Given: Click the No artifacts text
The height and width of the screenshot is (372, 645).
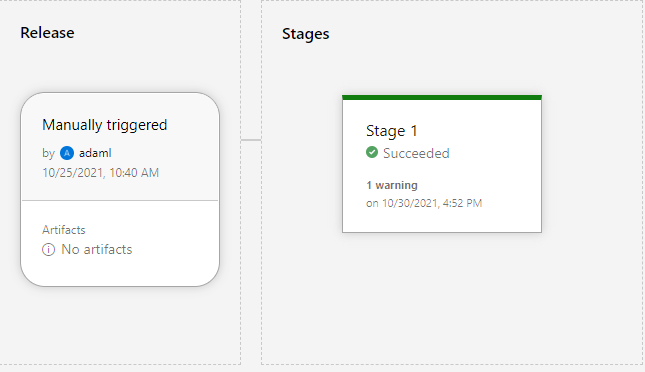Looking at the screenshot, I should click(x=97, y=249).
